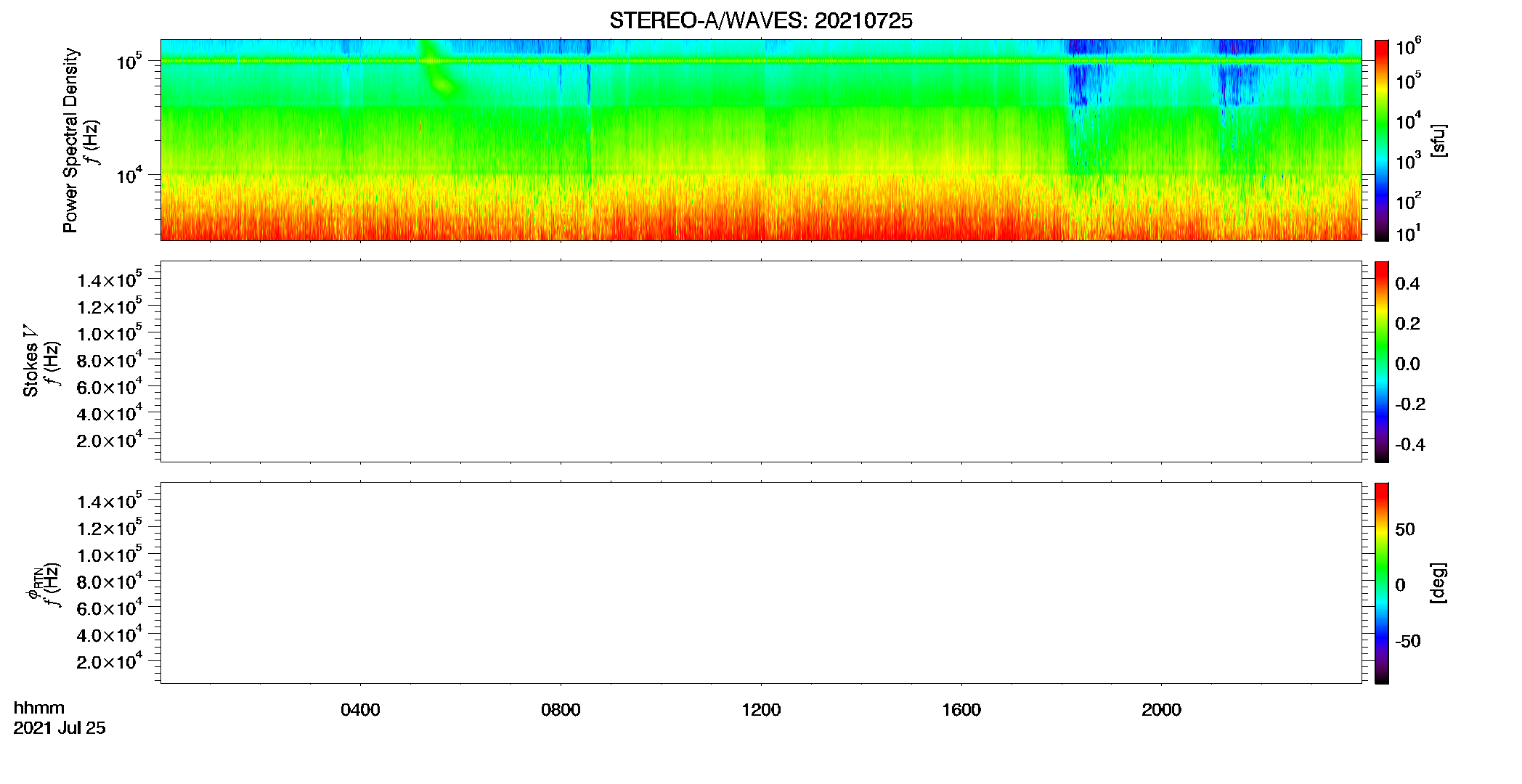Click the 10^6 value on the sfu color bar

click(x=1408, y=46)
